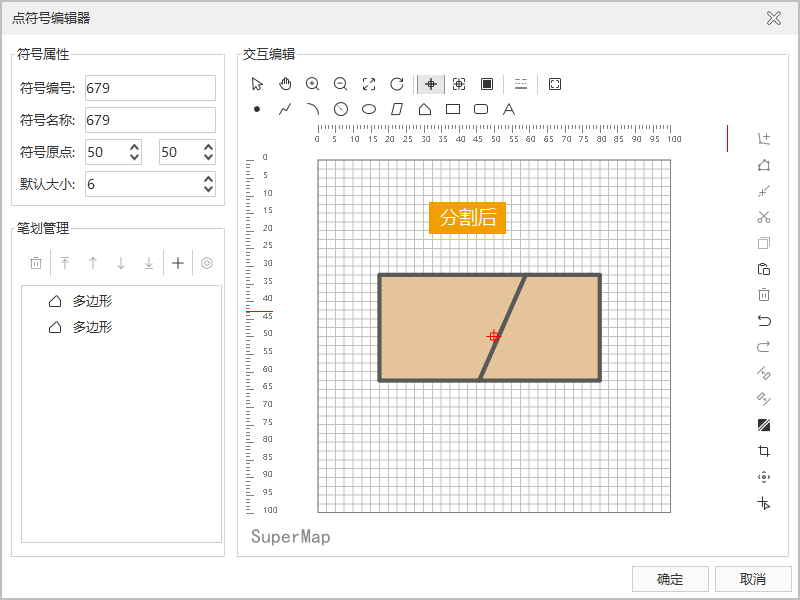
Task: Click the zoom in magnifier icon
Action: tap(313, 84)
